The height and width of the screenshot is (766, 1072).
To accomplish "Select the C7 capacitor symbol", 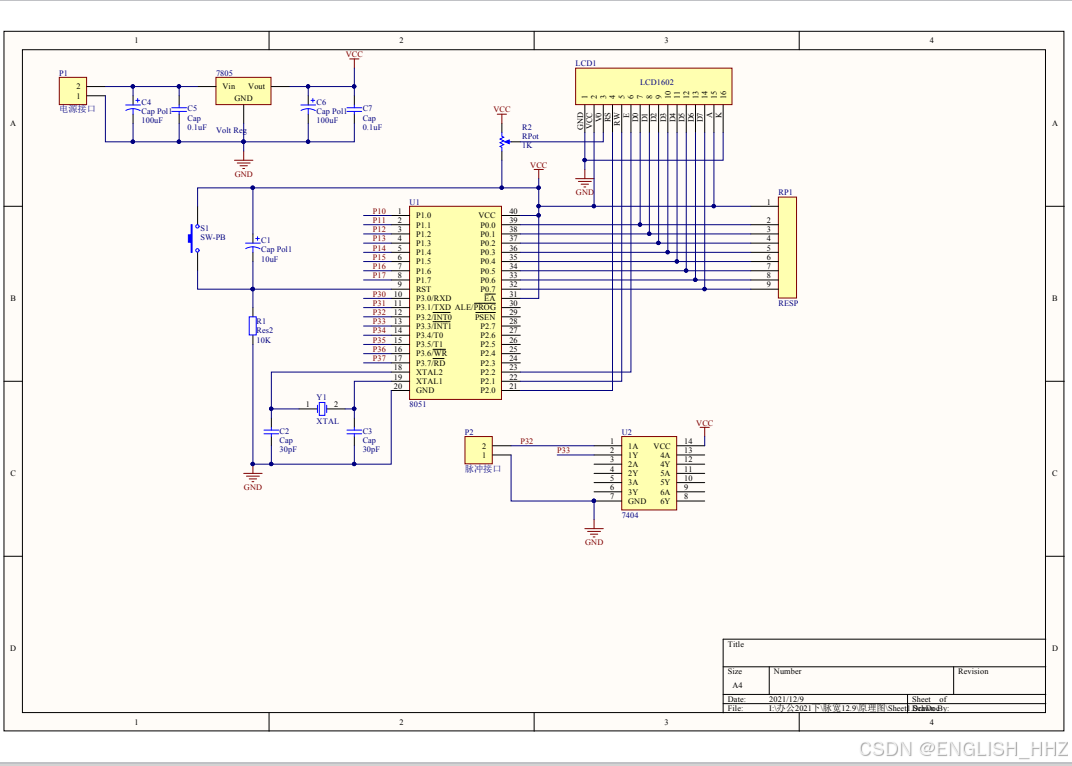I will 354,109.
